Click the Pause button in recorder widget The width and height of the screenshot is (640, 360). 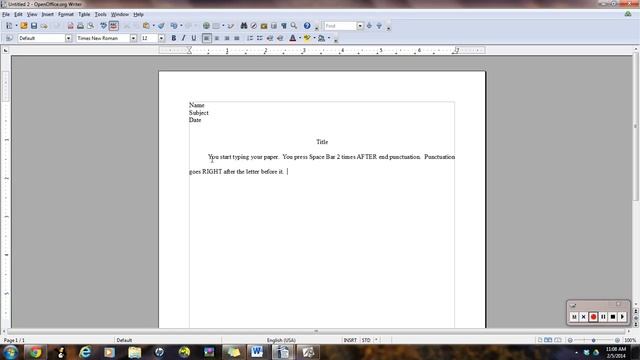click(x=603, y=317)
